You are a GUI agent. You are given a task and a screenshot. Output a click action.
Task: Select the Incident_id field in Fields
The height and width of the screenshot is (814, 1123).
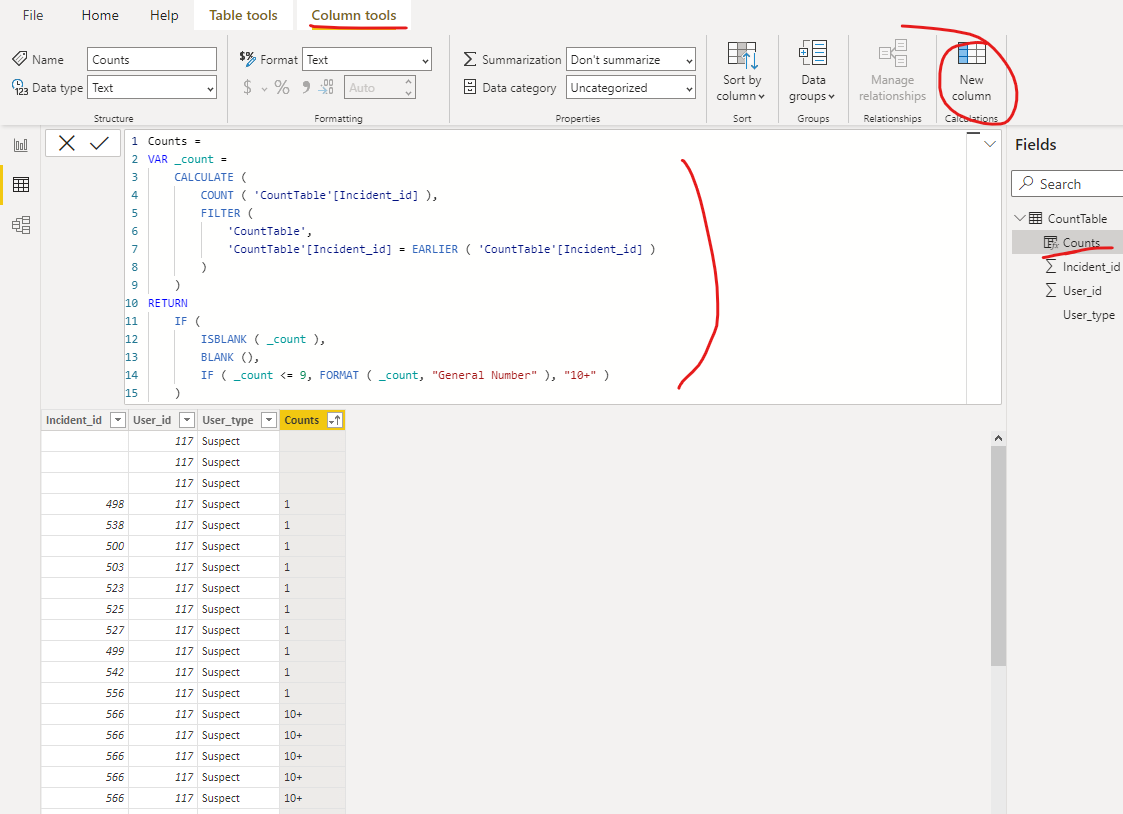pos(1091,266)
